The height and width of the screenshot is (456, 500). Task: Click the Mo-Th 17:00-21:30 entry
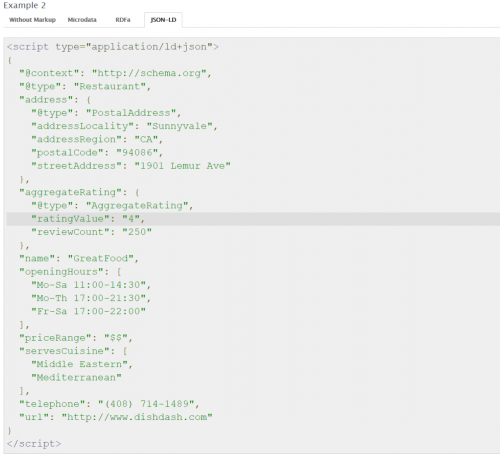pos(91,298)
